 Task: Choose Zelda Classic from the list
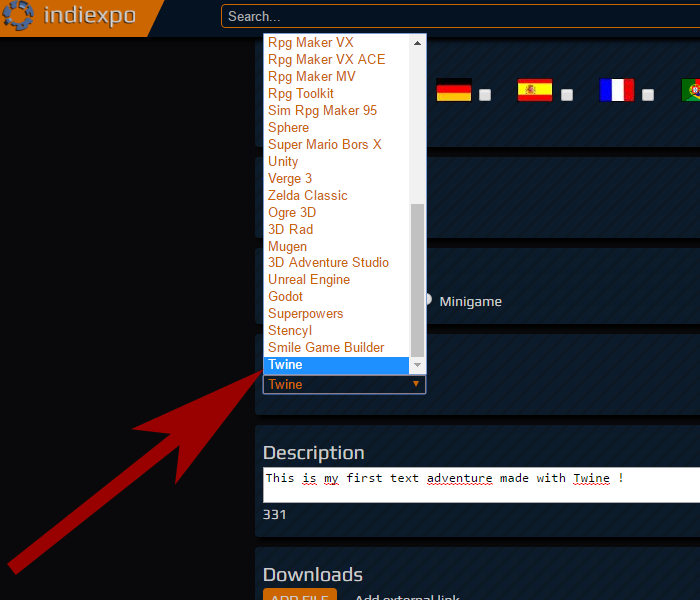coord(336,195)
